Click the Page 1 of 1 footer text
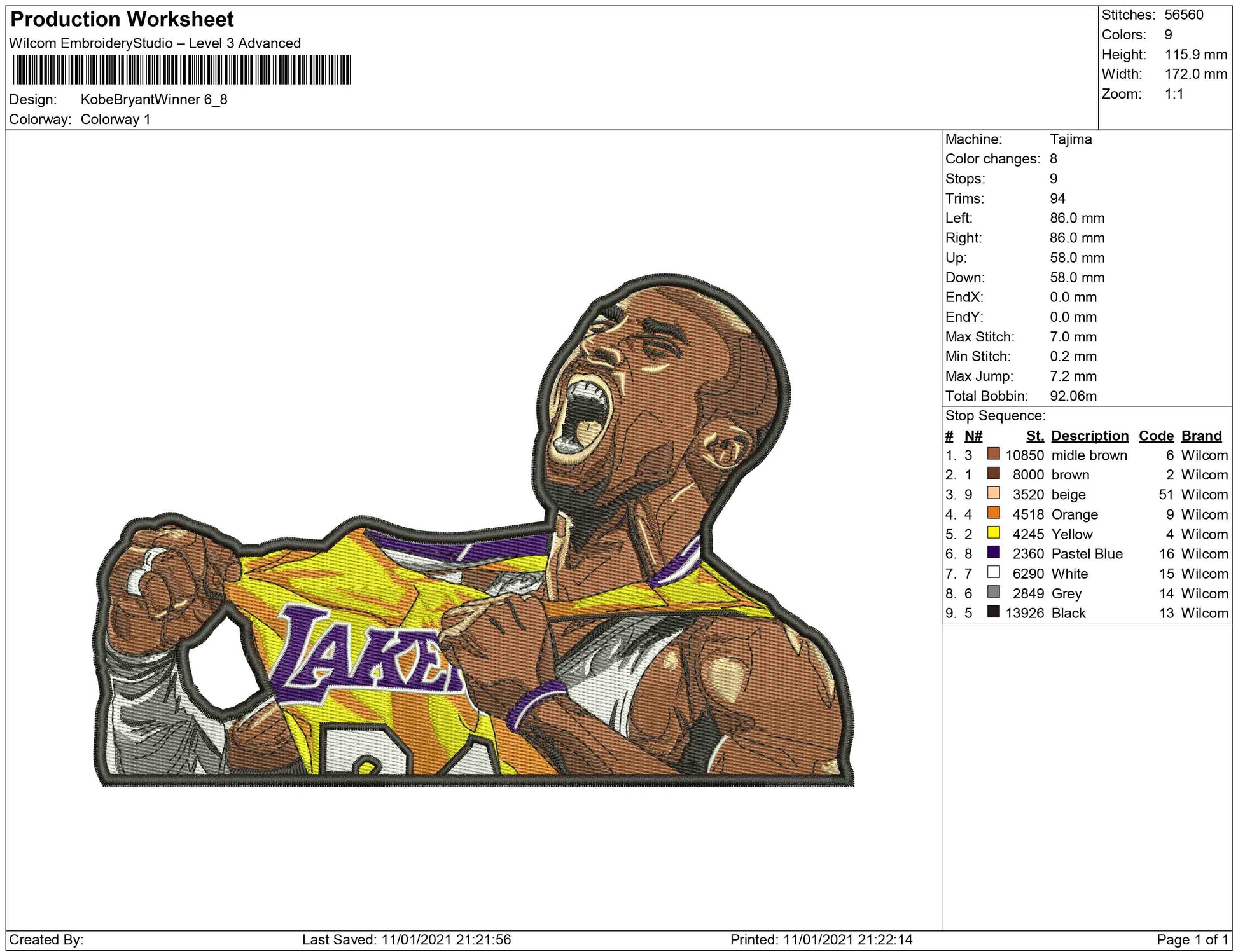Image resolution: width=1238 pixels, height=952 pixels. tap(1192, 939)
